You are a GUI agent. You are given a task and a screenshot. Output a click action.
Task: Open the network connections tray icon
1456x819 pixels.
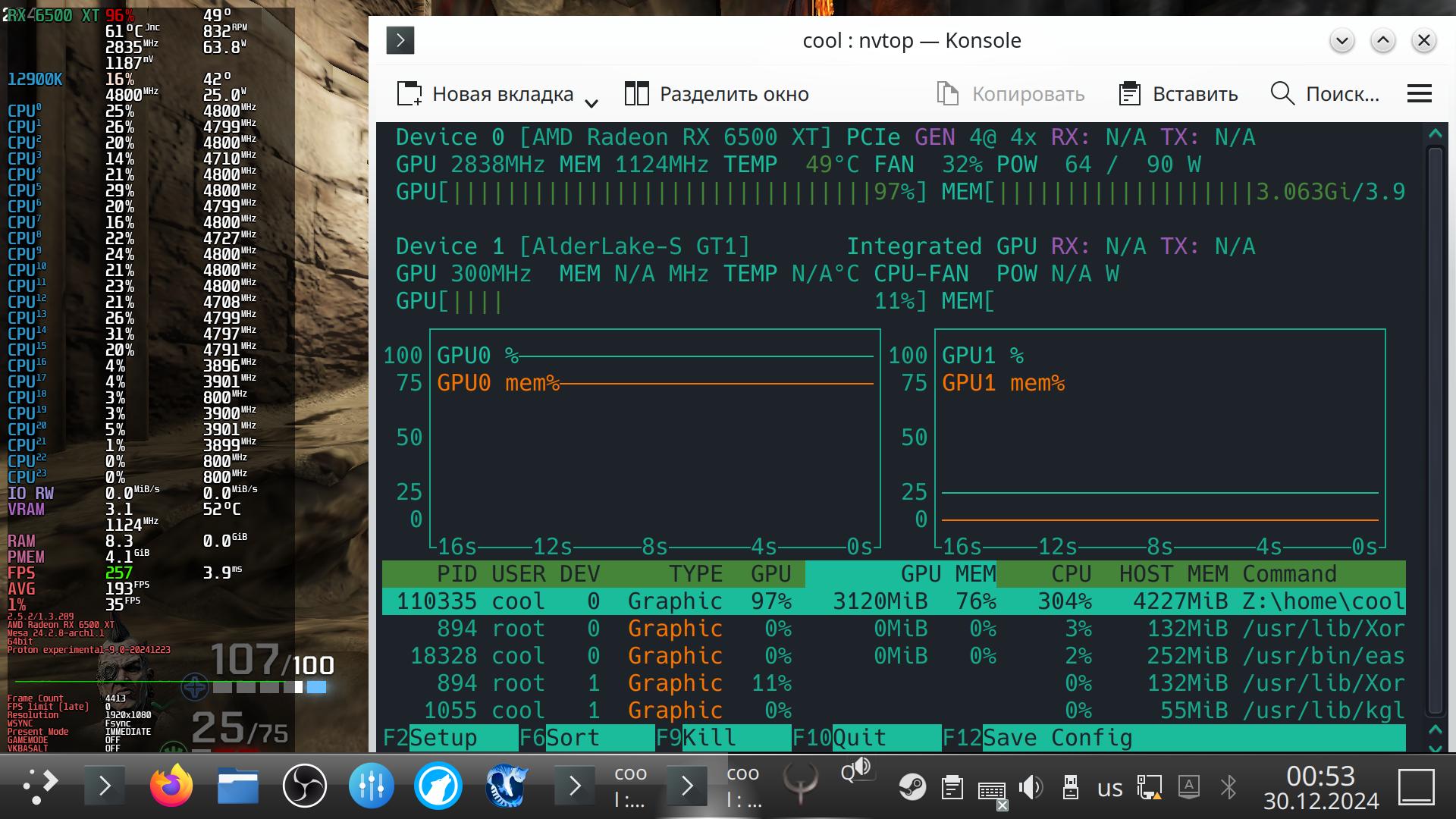[x=1150, y=788]
